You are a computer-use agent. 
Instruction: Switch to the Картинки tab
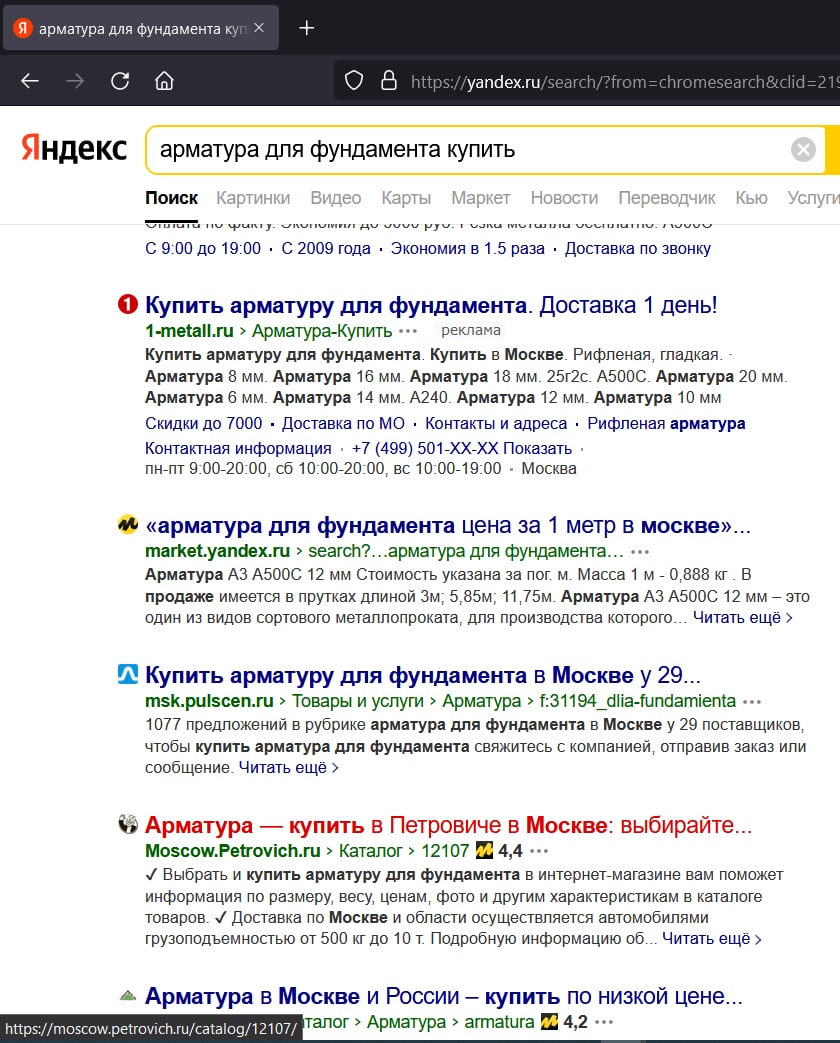click(253, 198)
